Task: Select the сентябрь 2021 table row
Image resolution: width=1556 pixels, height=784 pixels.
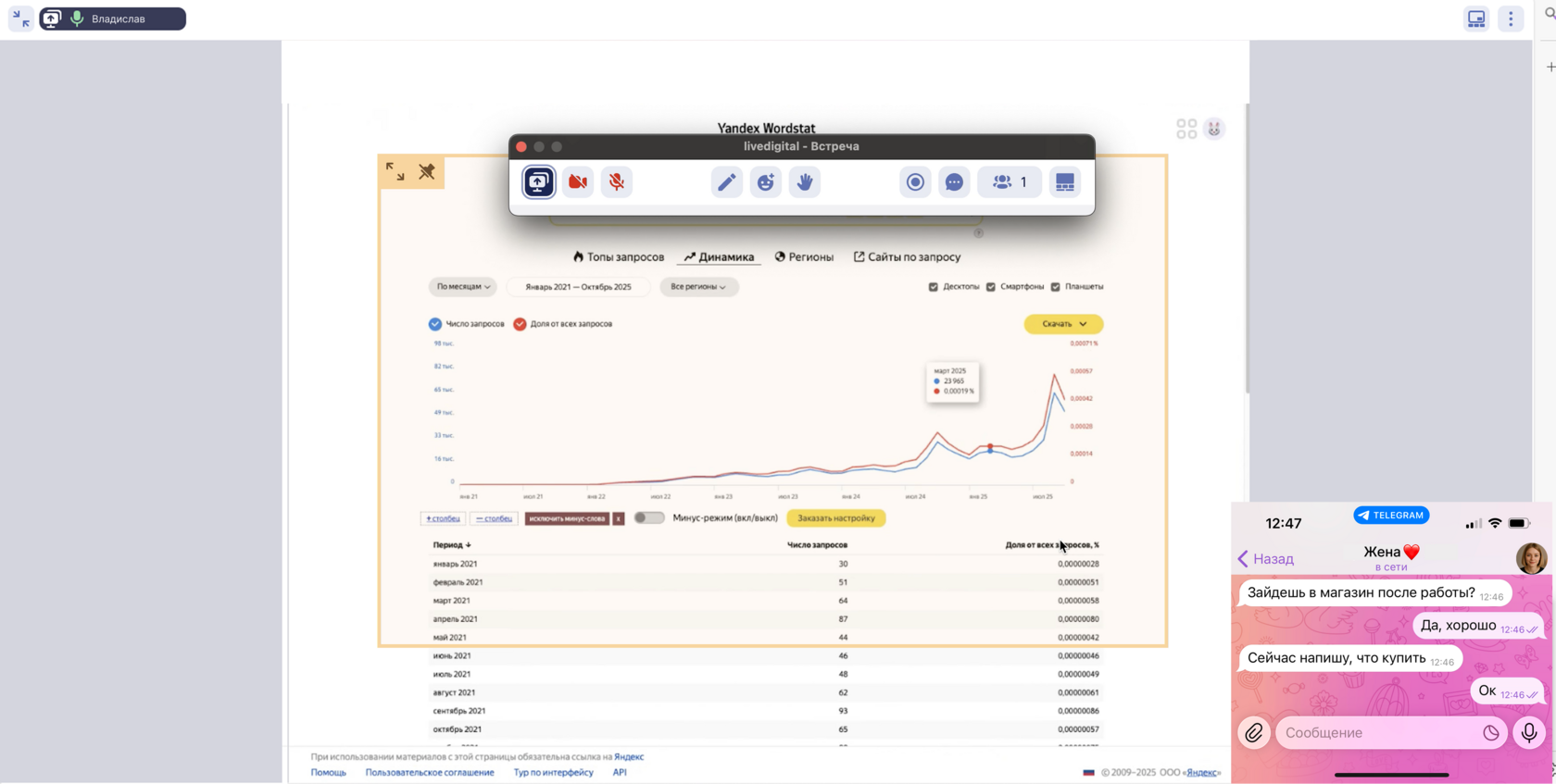Action: 766,711
